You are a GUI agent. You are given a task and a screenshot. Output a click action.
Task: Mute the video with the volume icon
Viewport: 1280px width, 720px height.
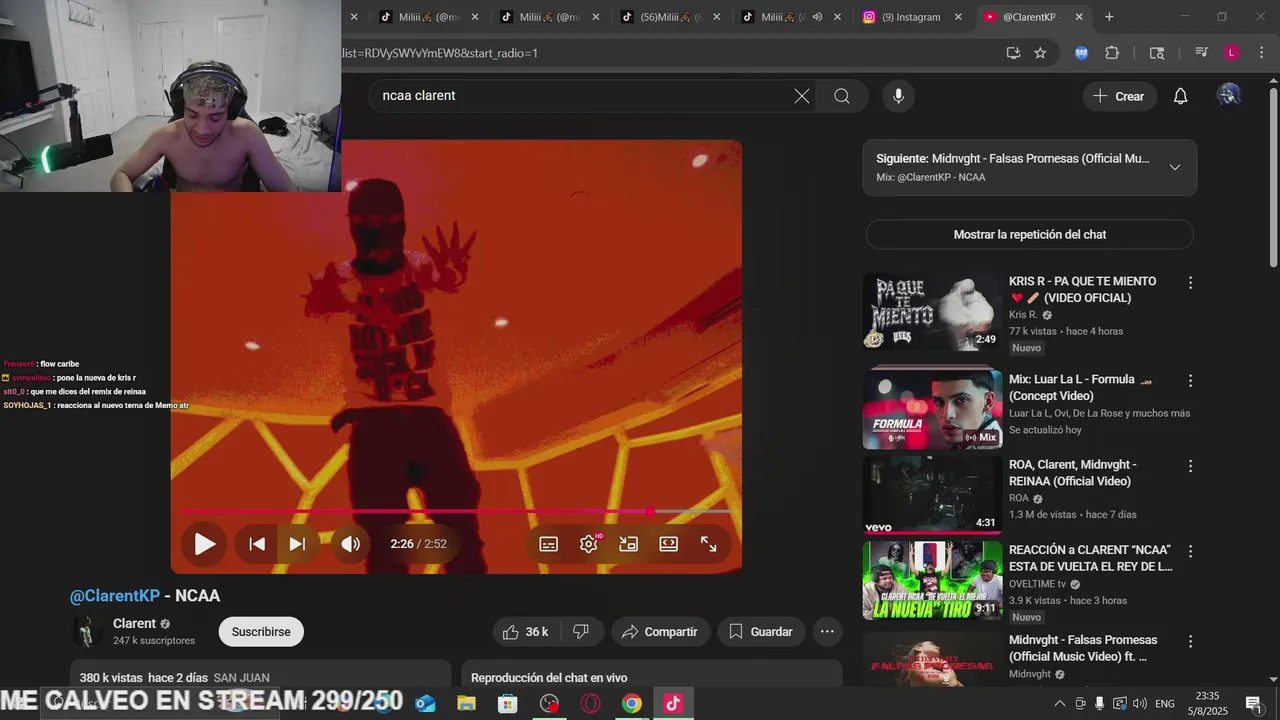[350, 544]
